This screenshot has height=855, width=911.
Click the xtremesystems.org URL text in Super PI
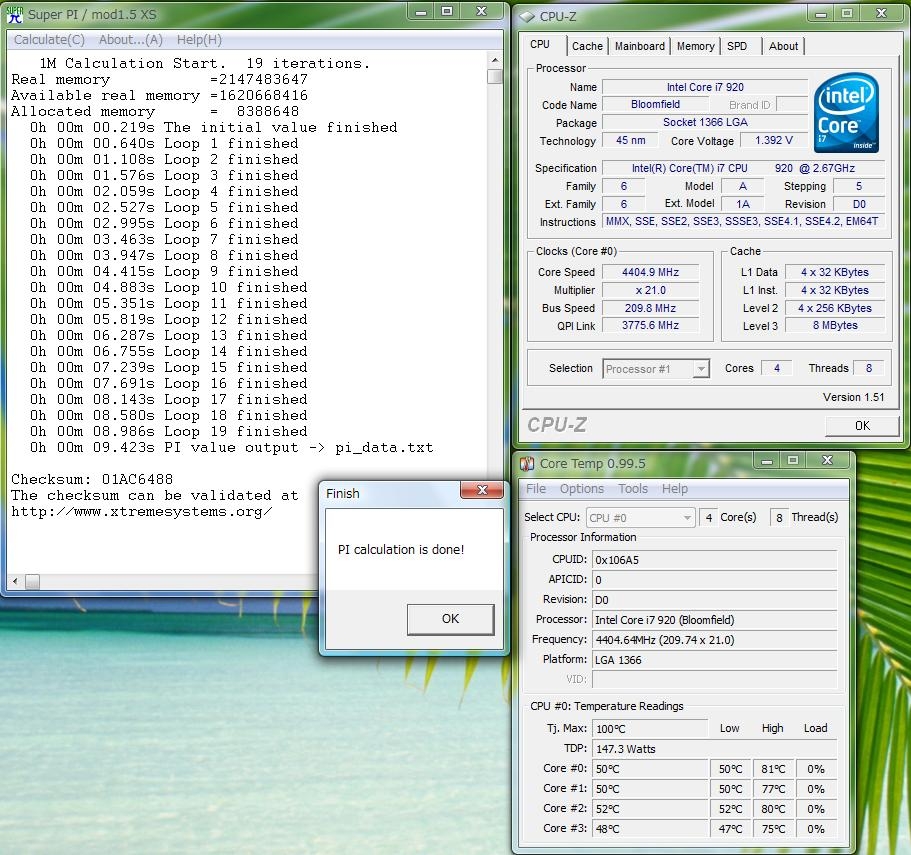pos(142,512)
